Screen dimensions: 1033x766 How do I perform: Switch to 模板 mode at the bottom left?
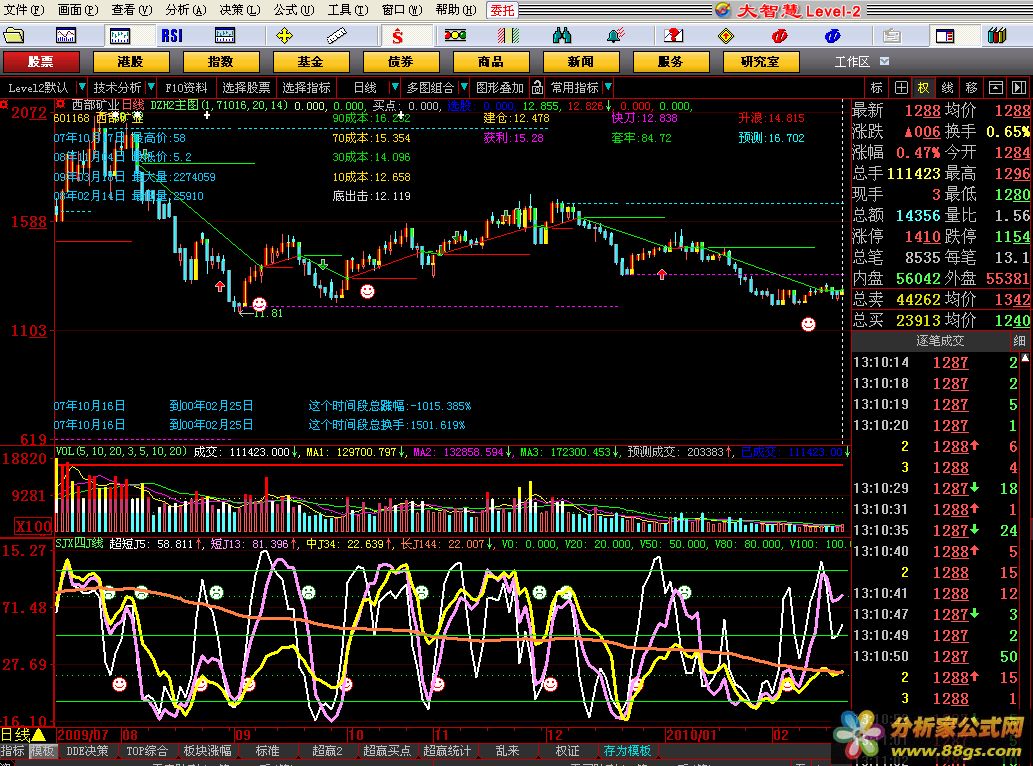pyautogui.click(x=43, y=751)
